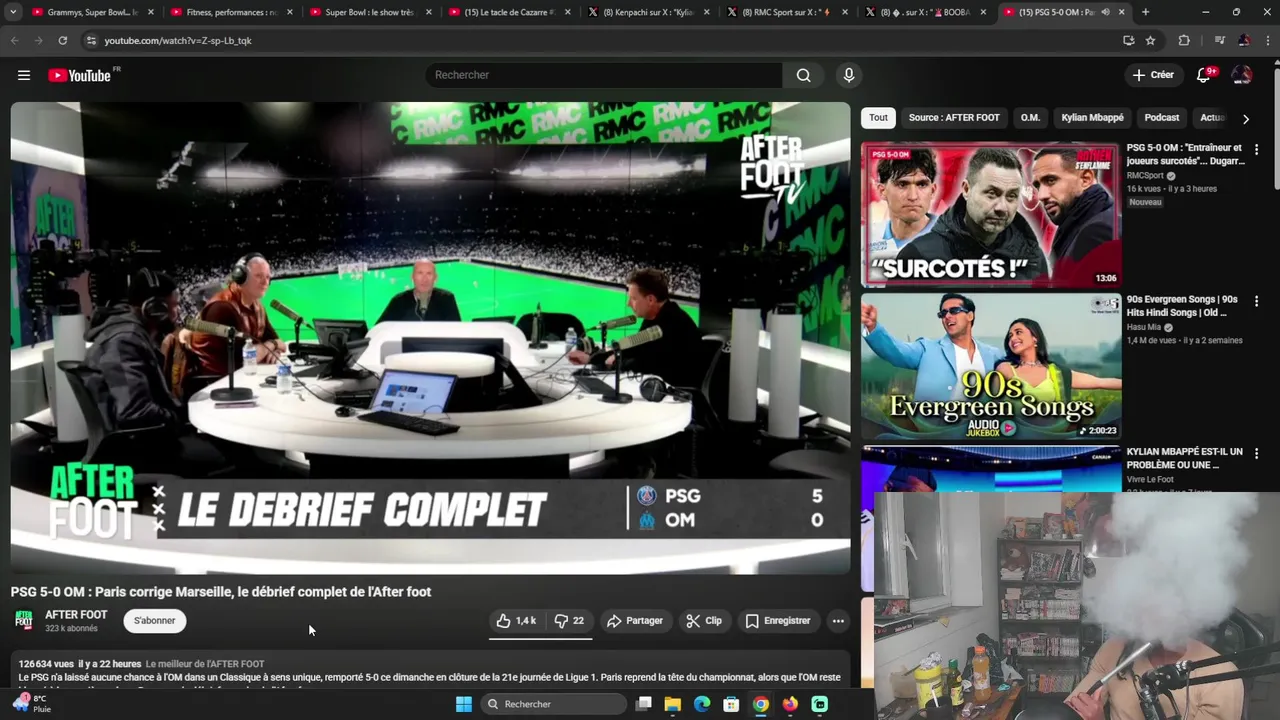1280x720 pixels.
Task: Open 'PSG 5-0 OM : Entraîneur et joueurs' title
Action: click(x=1185, y=154)
